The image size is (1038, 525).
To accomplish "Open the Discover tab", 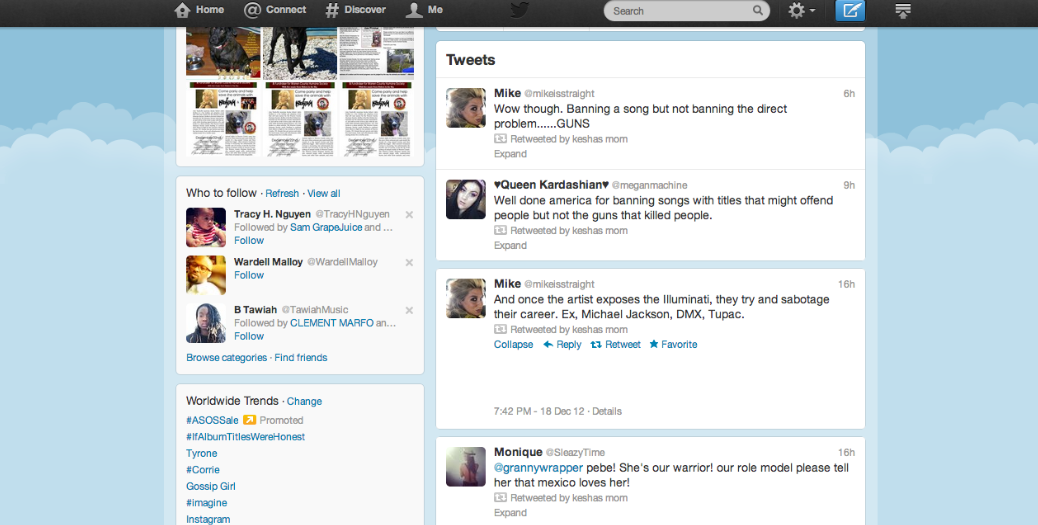I will click(355, 10).
